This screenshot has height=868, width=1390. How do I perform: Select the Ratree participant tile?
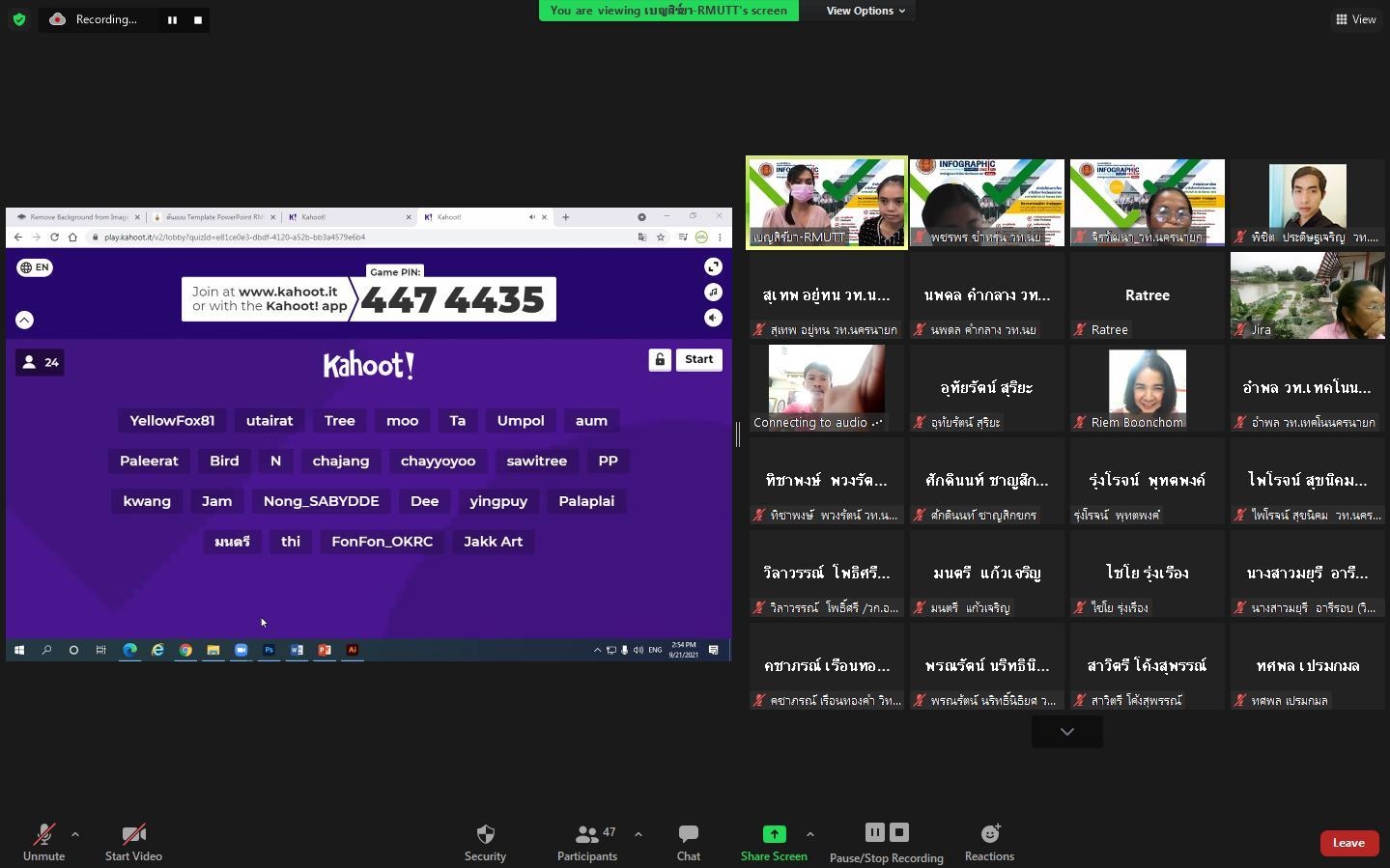click(1148, 295)
